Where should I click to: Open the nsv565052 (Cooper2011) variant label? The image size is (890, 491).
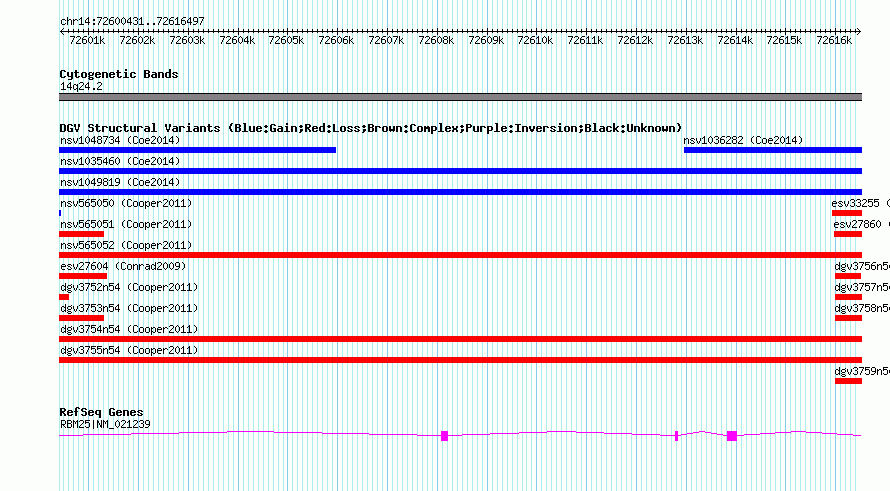click(x=126, y=245)
